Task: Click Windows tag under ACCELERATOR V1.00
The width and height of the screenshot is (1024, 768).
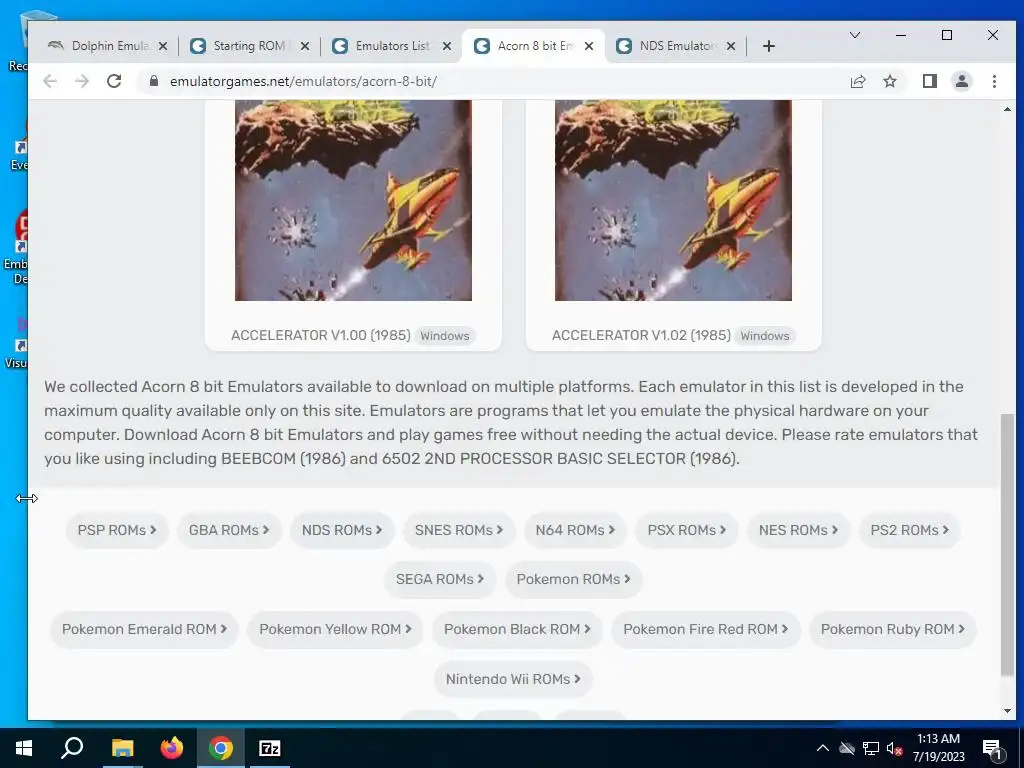Action: pyautogui.click(x=445, y=336)
